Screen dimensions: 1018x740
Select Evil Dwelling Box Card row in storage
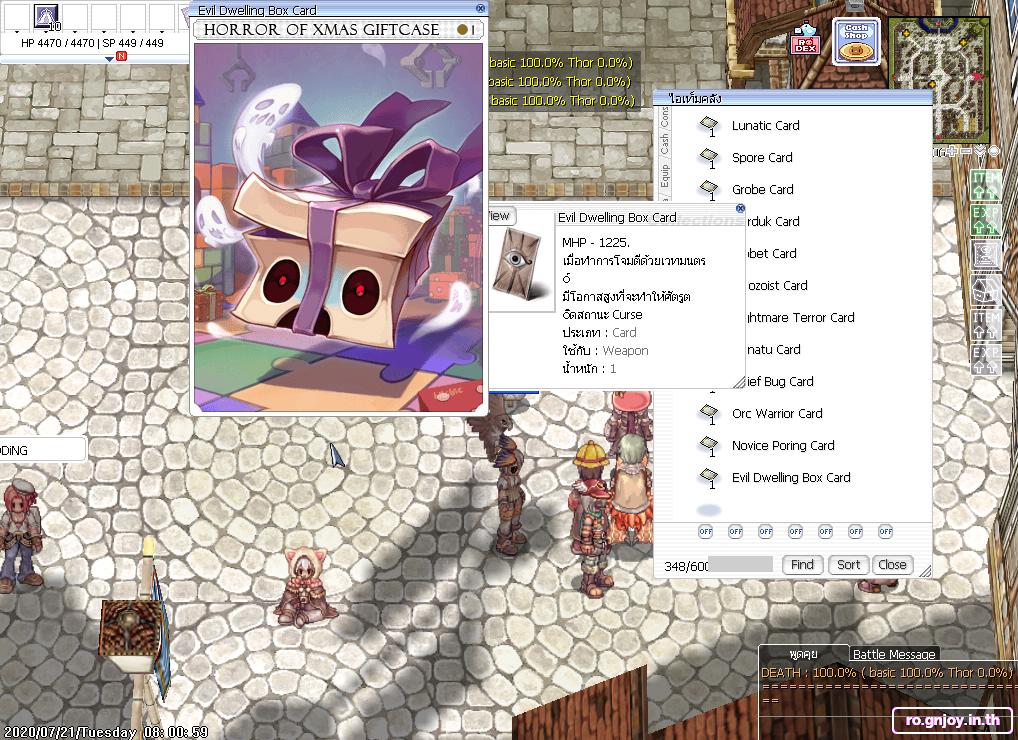[x=791, y=478]
